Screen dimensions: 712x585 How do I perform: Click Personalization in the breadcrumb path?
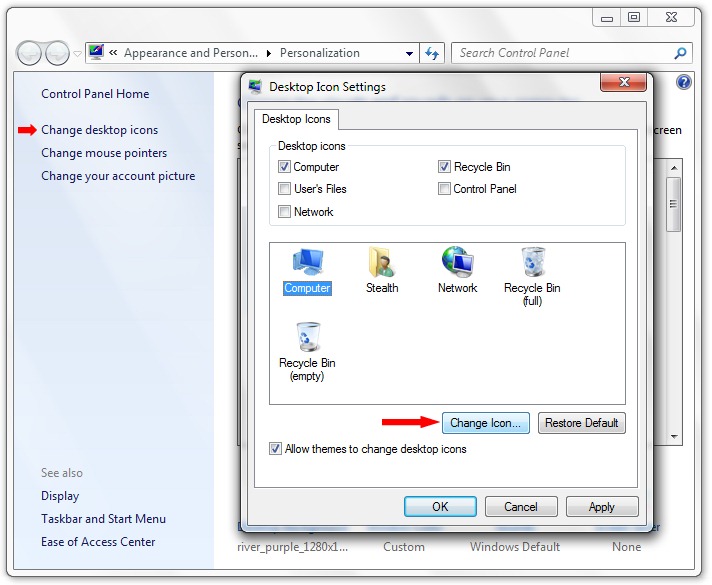(319, 54)
